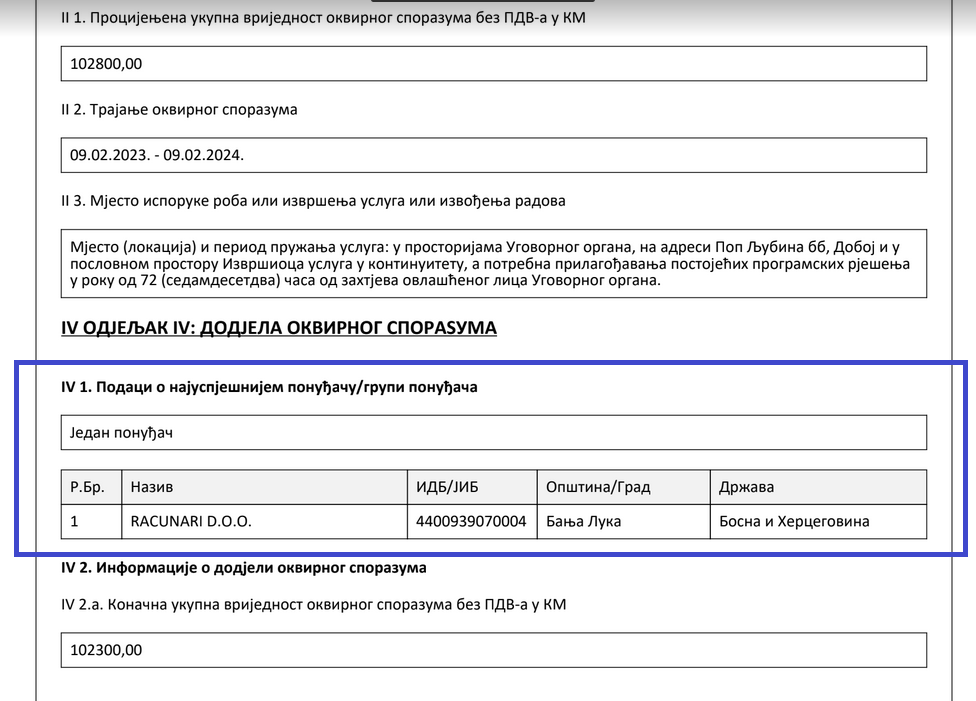Click the final value field 102300,00

click(494, 650)
